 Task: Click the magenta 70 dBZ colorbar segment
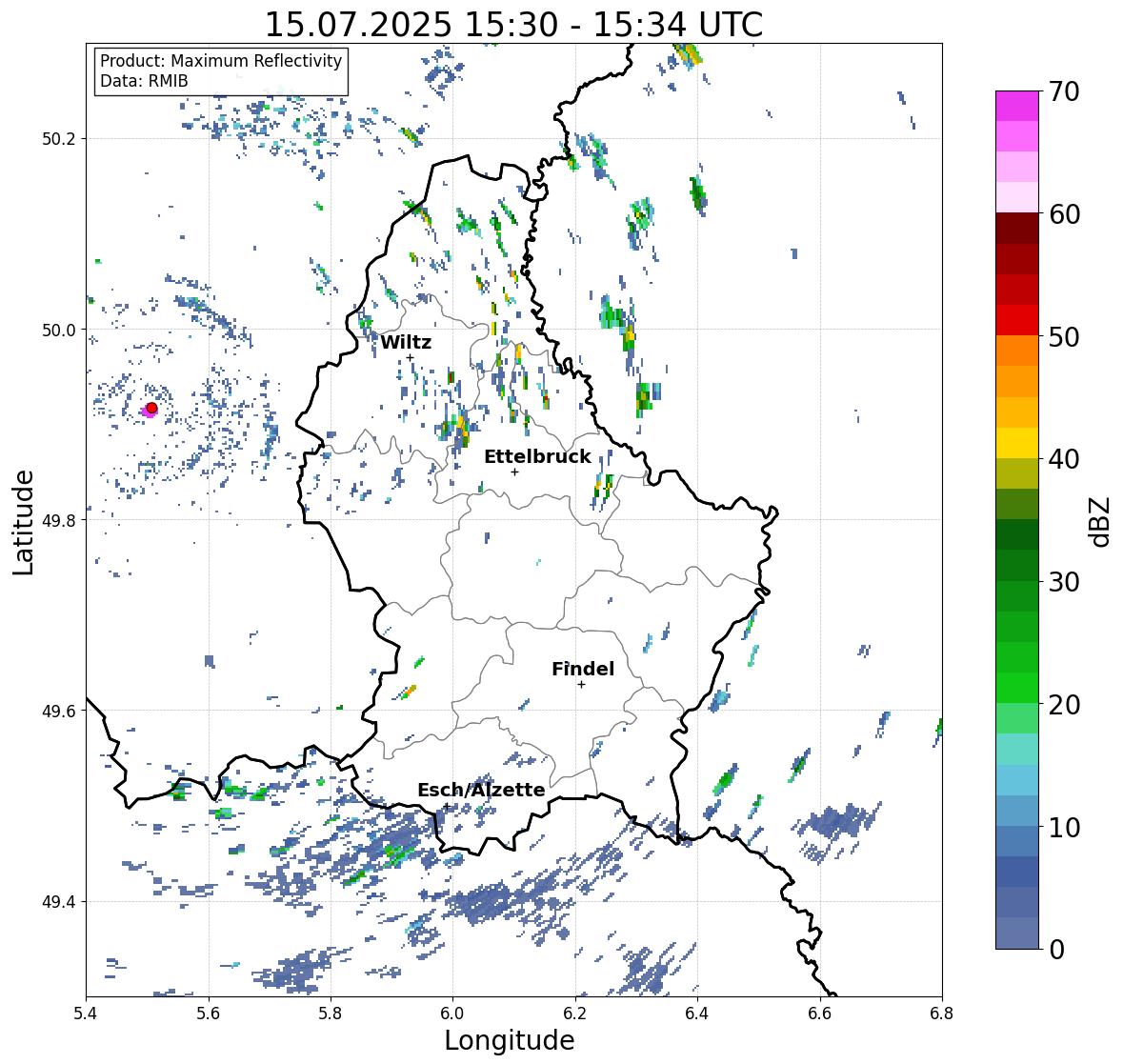point(1017,106)
